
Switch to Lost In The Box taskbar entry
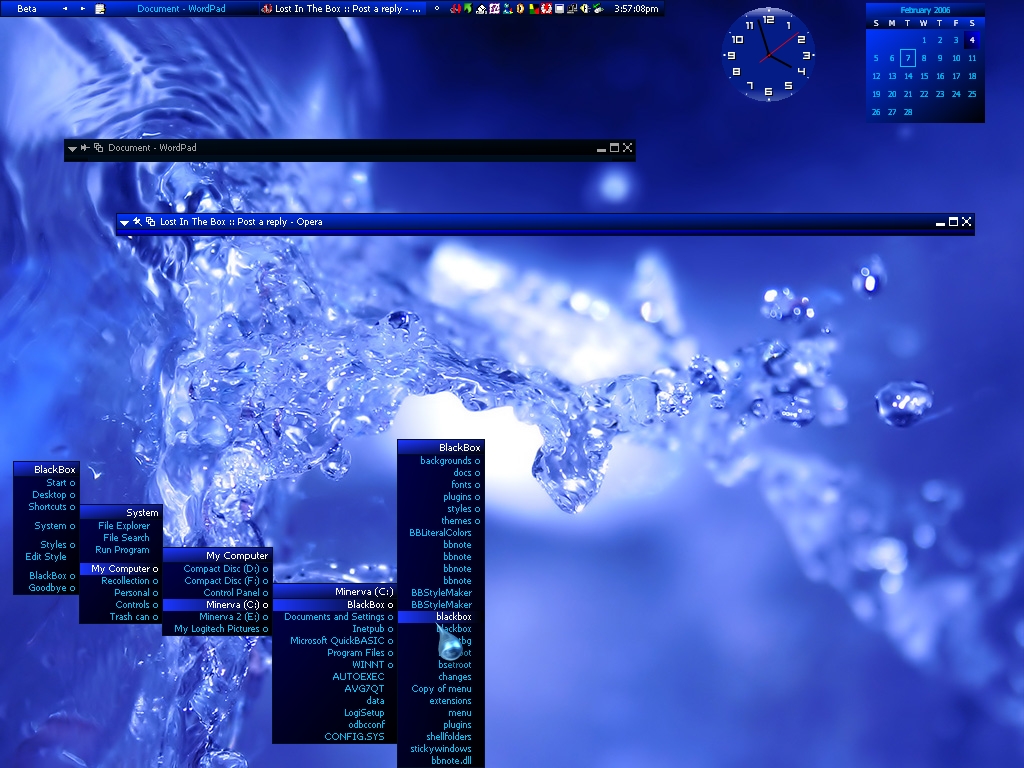click(x=341, y=9)
